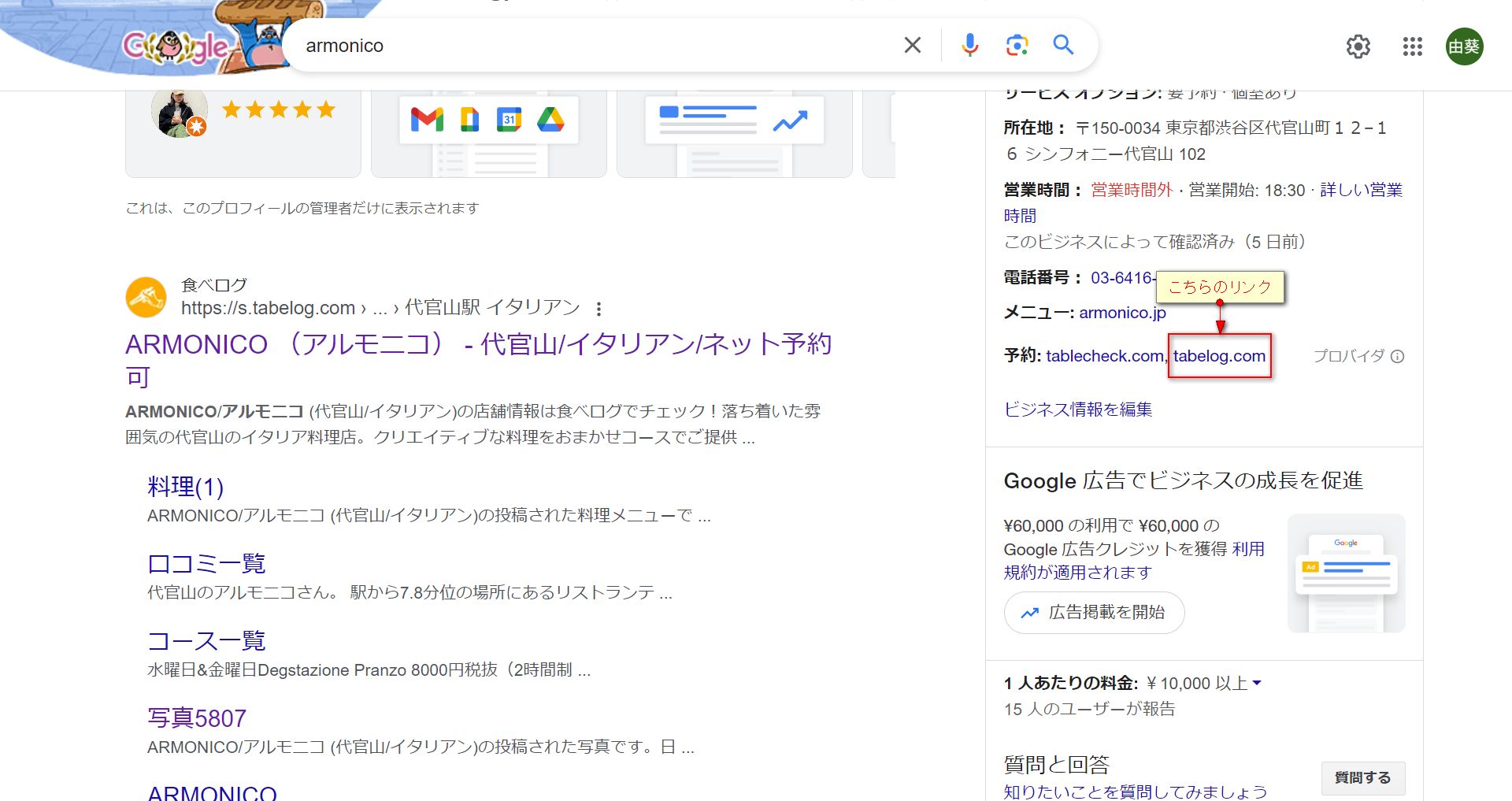
Task: Click the Google doodle logo
Action: pyautogui.click(x=175, y=47)
